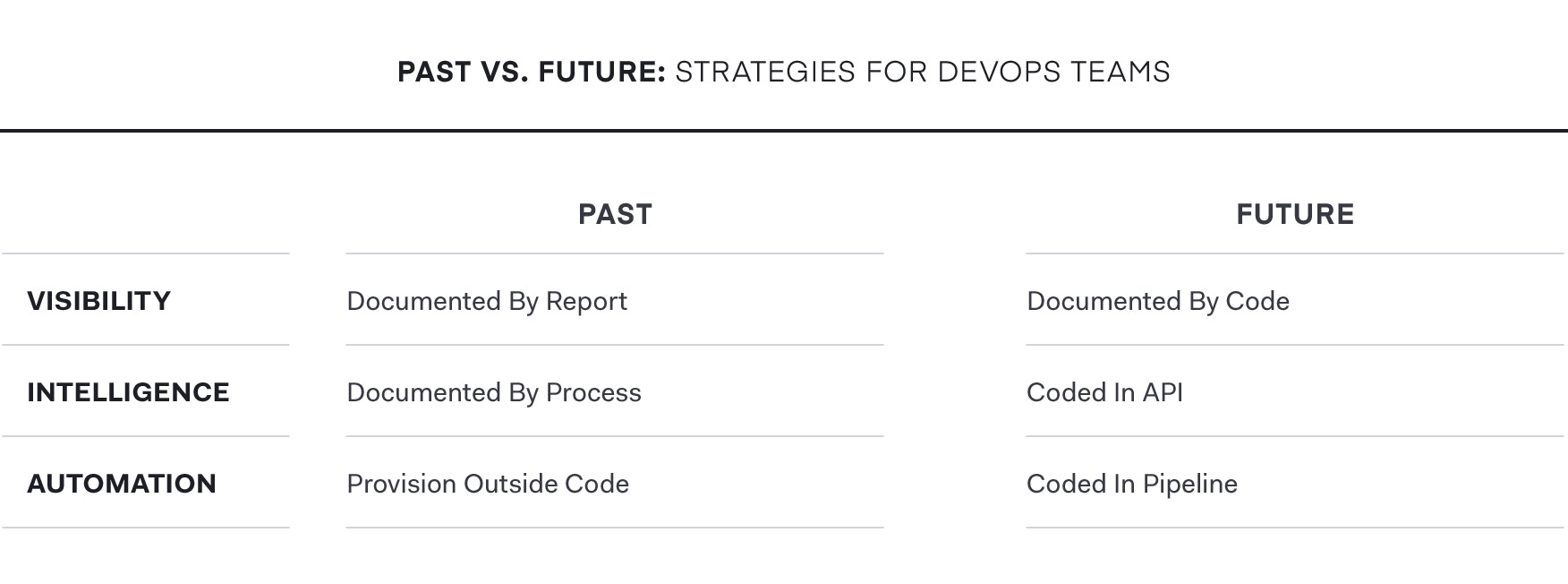
Task: Click the "STRATEGIES FOR DEVOPS TEAMS" subtitle text
Action: coord(922,72)
